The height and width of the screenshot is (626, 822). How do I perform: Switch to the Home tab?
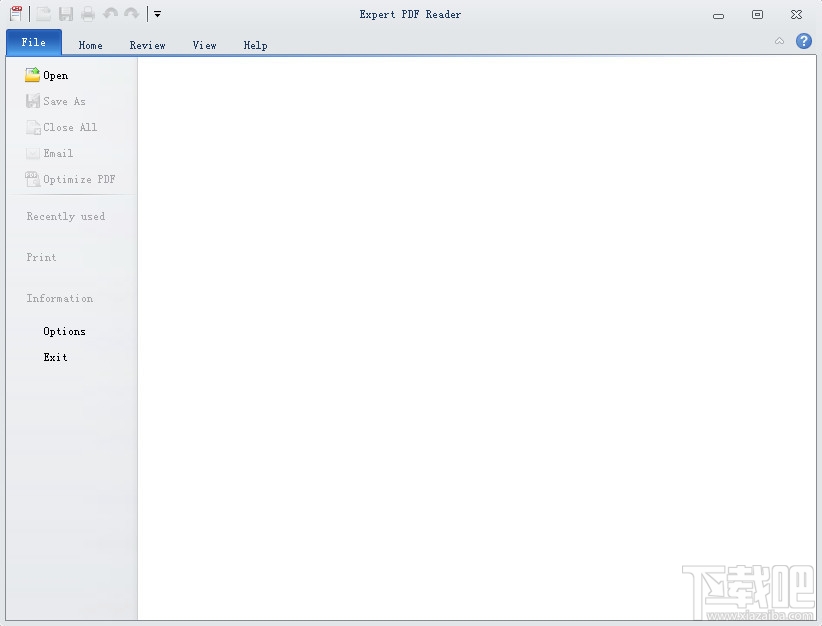[x=90, y=44]
